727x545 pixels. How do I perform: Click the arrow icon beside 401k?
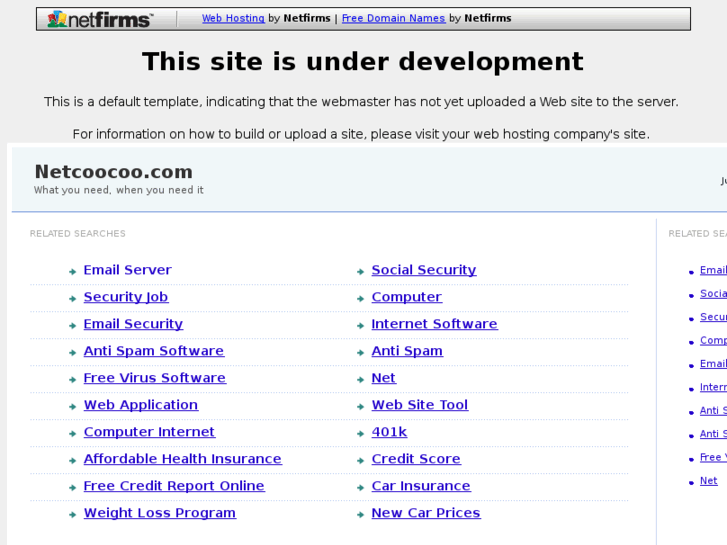pos(361,434)
